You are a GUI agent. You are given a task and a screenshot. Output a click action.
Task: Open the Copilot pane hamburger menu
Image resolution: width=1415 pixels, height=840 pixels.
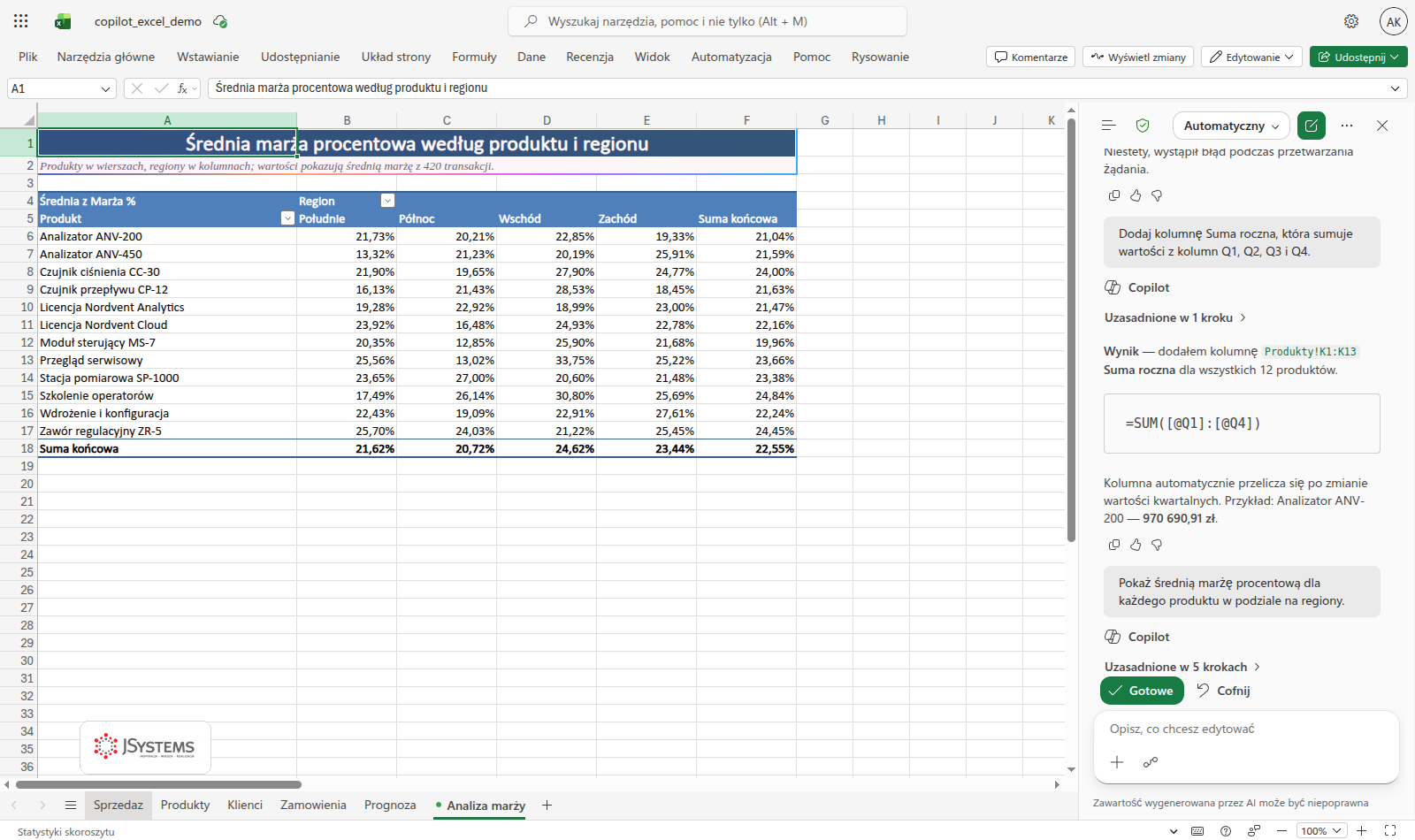tap(1109, 126)
